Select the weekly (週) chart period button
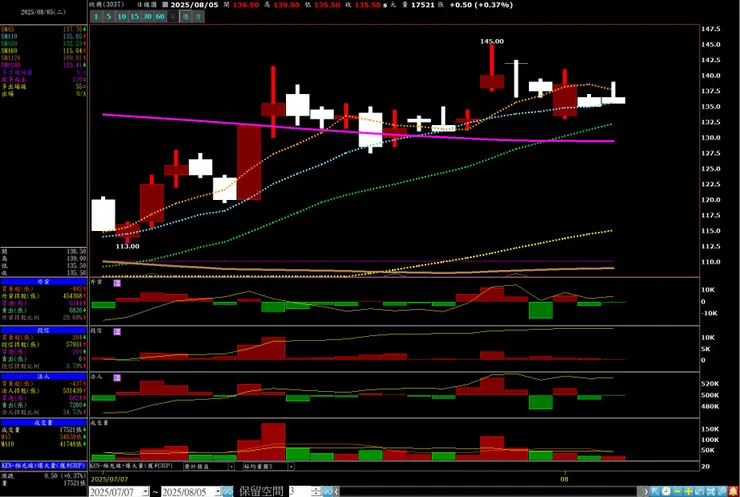 click(185, 17)
